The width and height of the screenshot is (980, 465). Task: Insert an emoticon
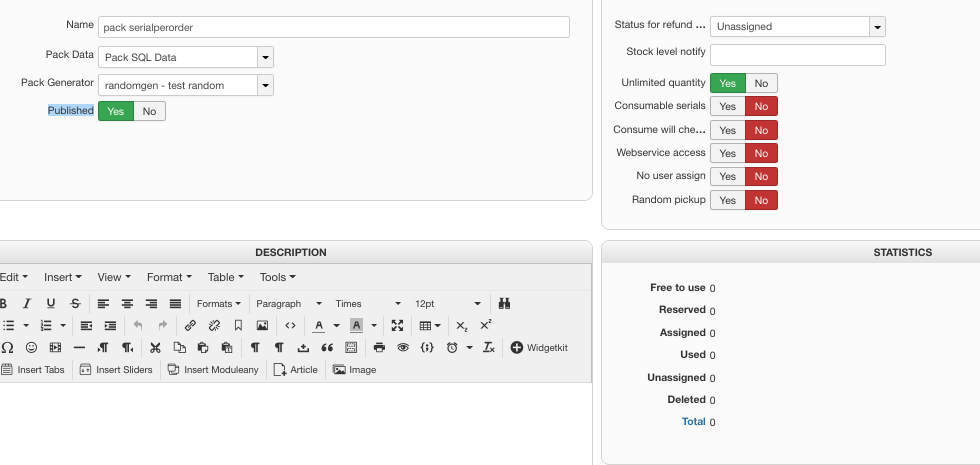pyautogui.click(x=31, y=347)
